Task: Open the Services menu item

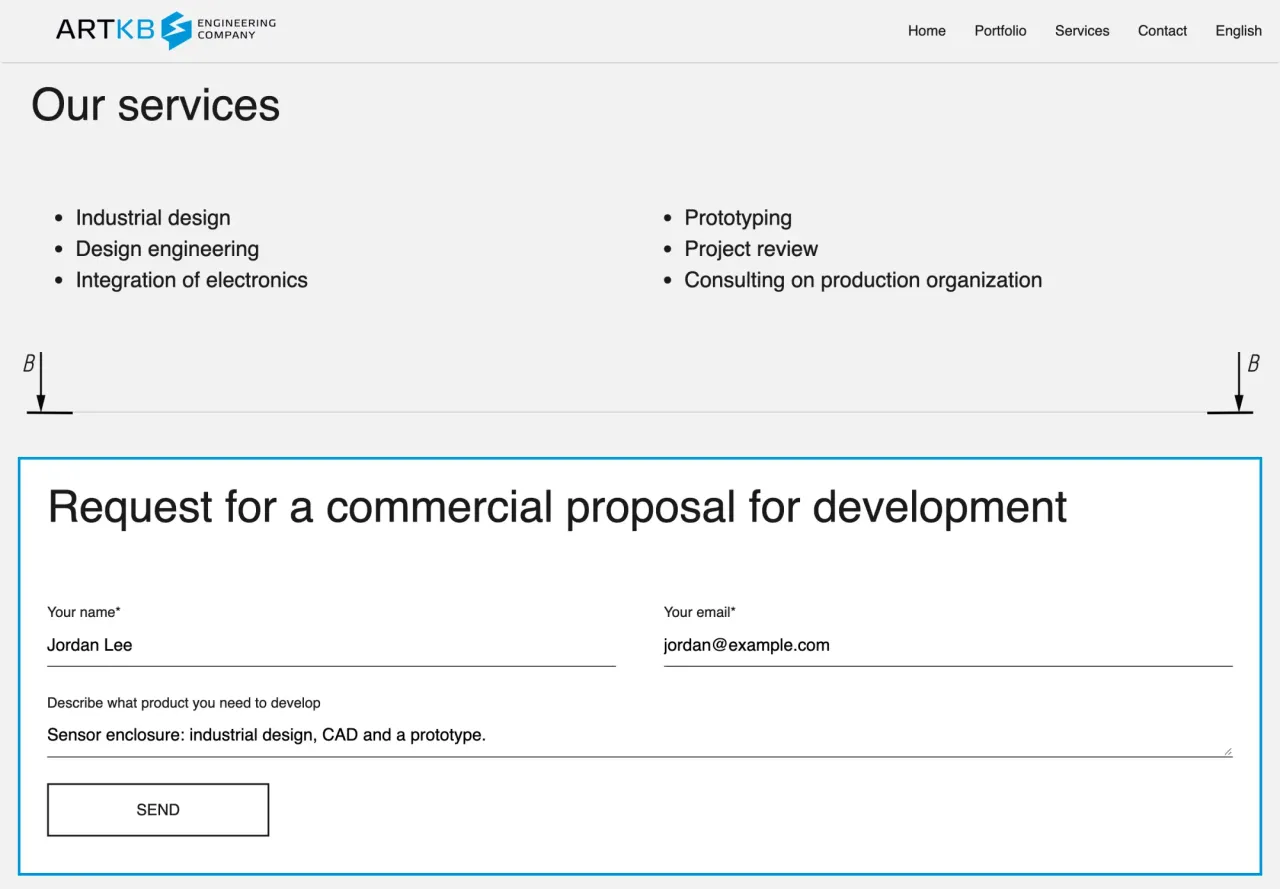Action: (x=1082, y=31)
